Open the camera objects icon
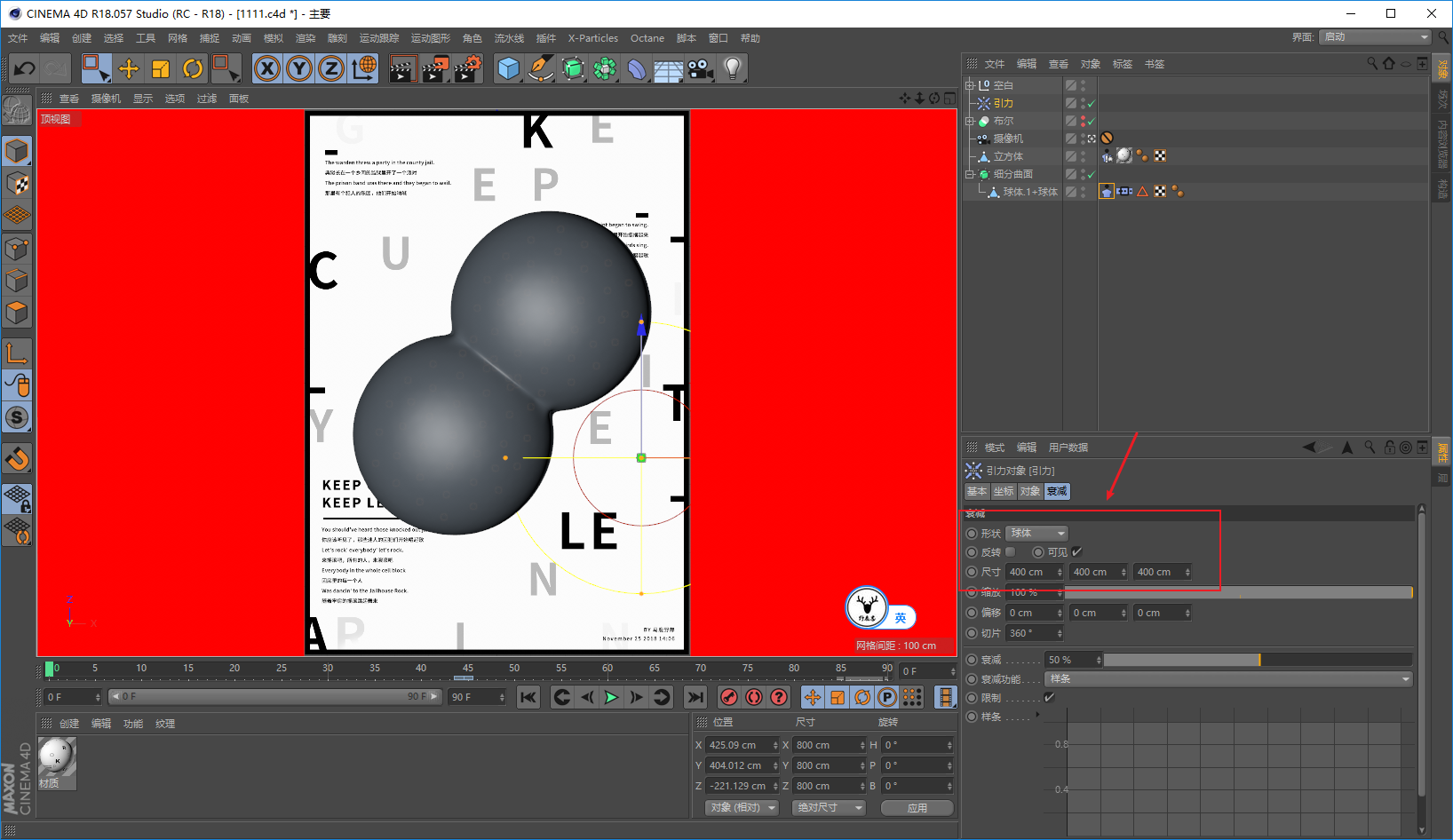This screenshot has width=1453, height=840. click(x=701, y=68)
